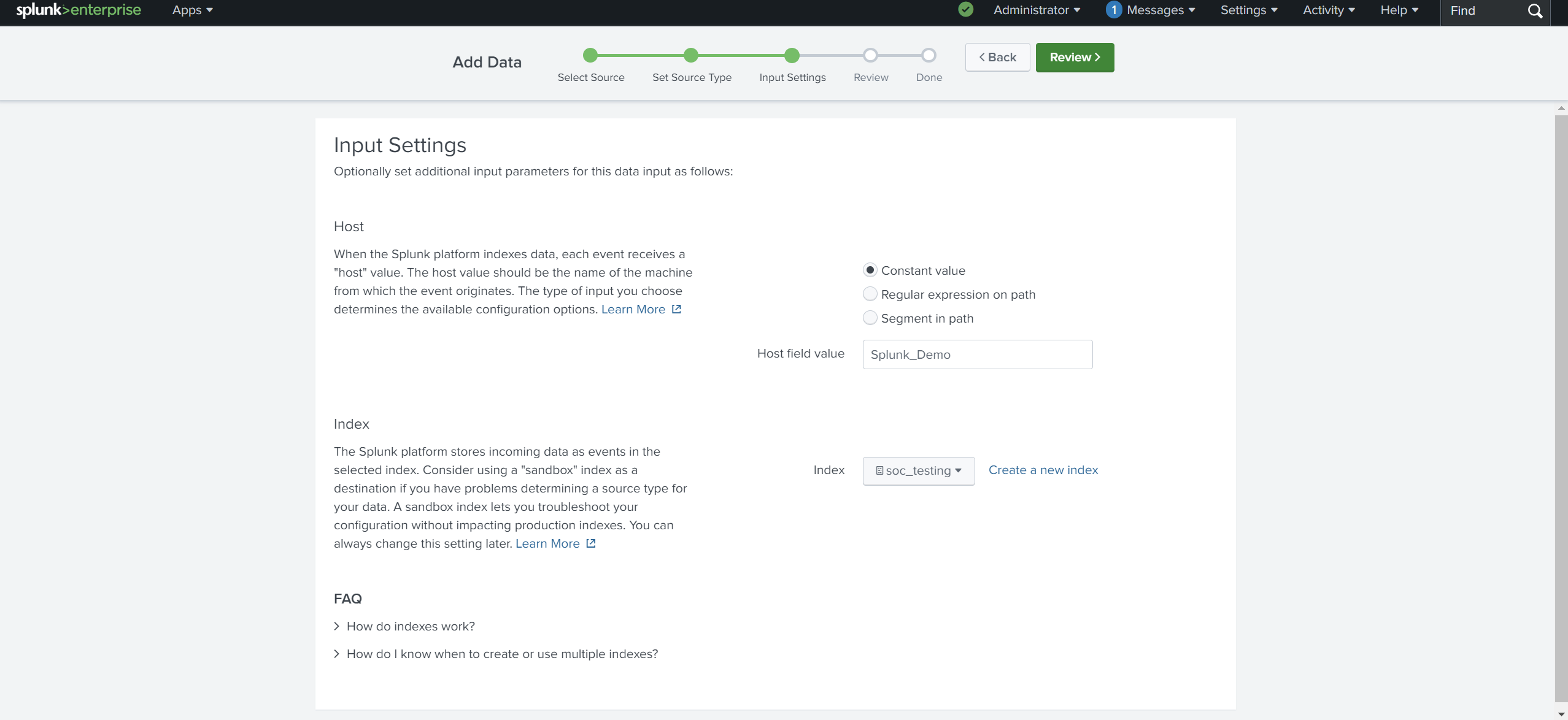Open the Settings menu

(x=1248, y=10)
